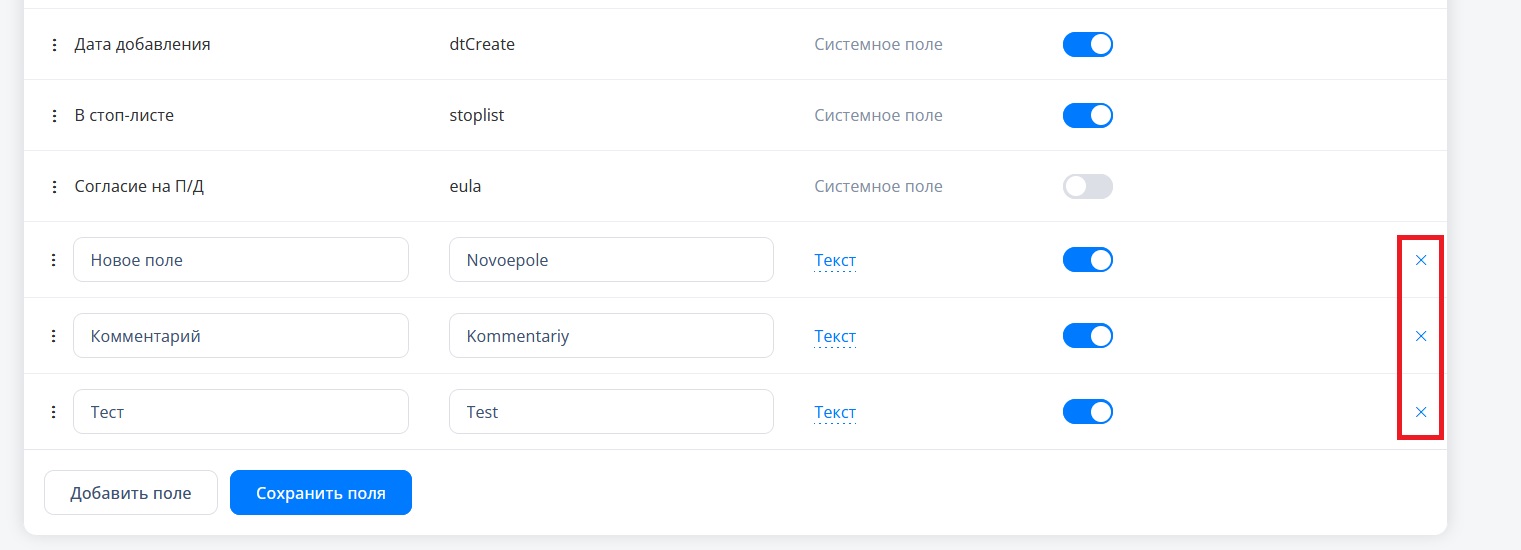Click drag handle of В стоп-листе row
This screenshot has height=550, width=1521.
[55, 116]
